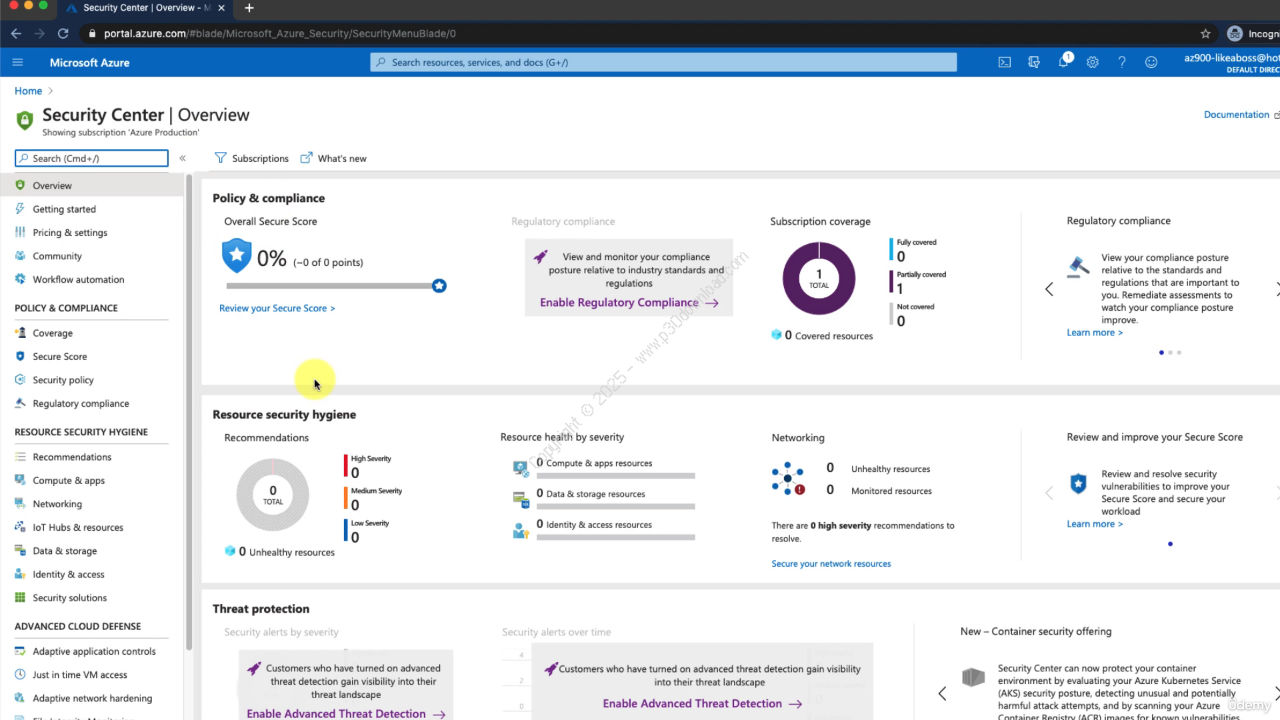Open the Documentation link
The image size is (1280, 720).
pyautogui.click(x=1241, y=115)
